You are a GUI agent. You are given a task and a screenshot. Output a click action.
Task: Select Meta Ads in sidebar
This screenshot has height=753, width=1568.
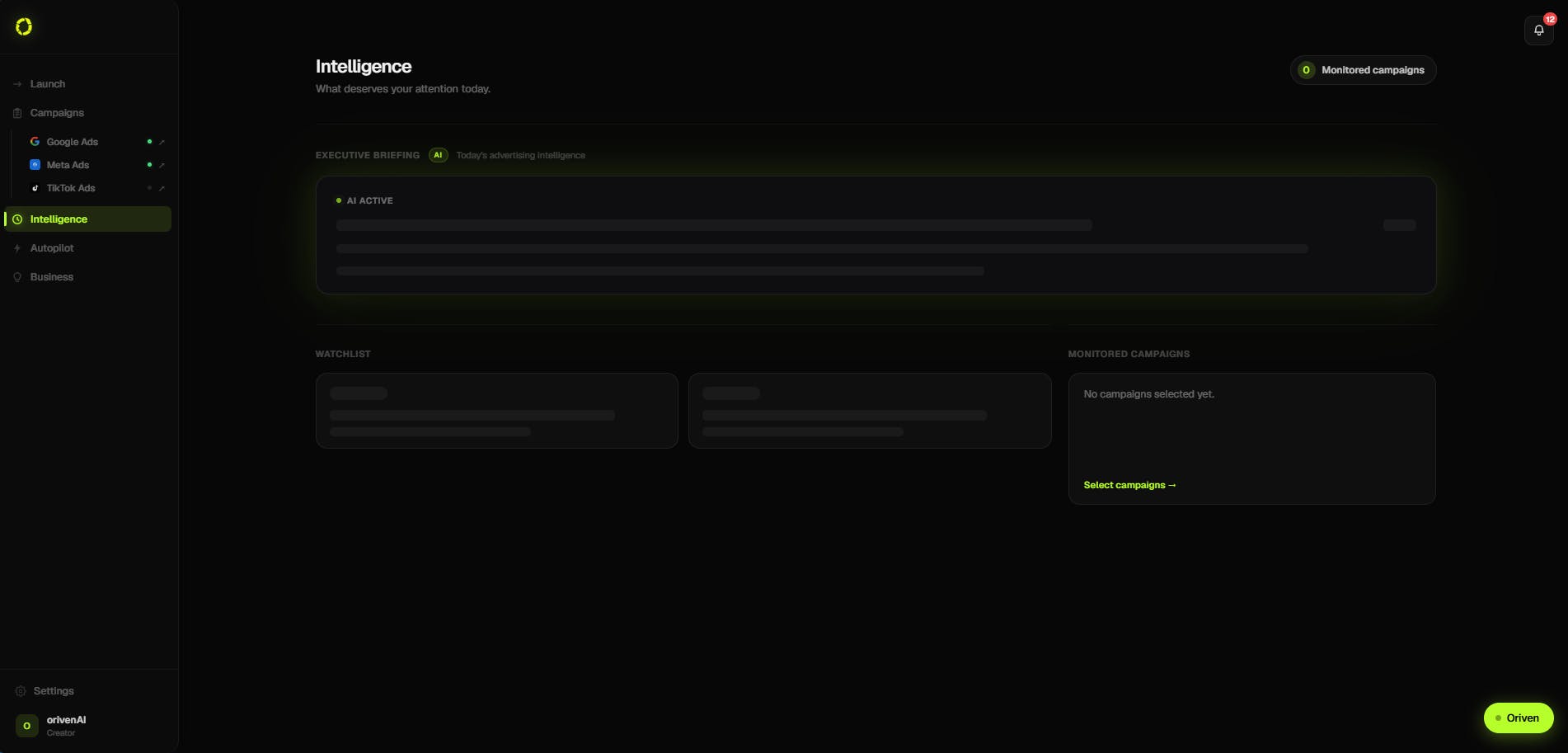pyautogui.click(x=68, y=165)
